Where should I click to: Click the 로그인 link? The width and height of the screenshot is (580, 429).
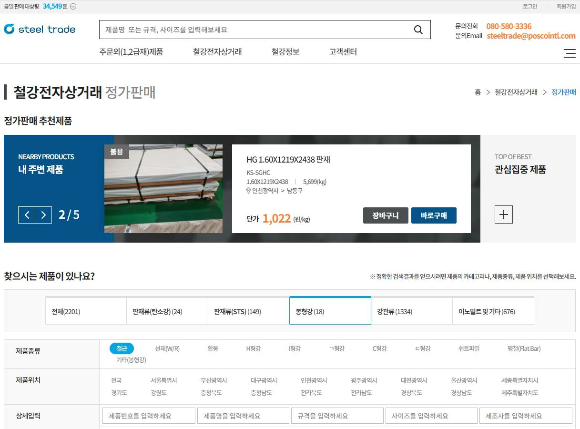coord(530,6)
